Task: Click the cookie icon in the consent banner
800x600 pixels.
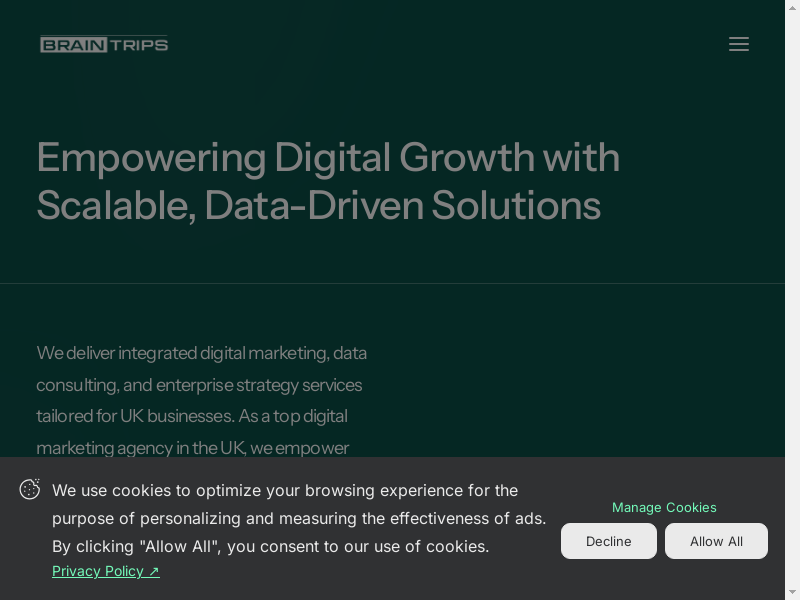Action: point(30,489)
